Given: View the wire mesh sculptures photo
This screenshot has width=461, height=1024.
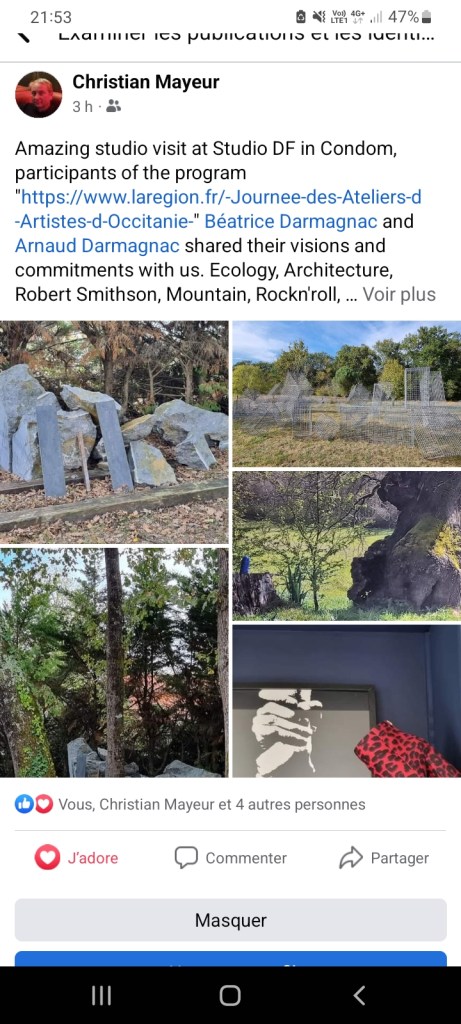Looking at the screenshot, I should [x=347, y=393].
